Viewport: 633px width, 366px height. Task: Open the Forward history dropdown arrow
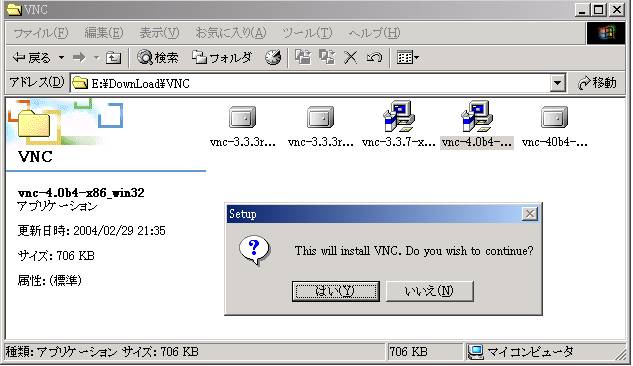click(96, 58)
